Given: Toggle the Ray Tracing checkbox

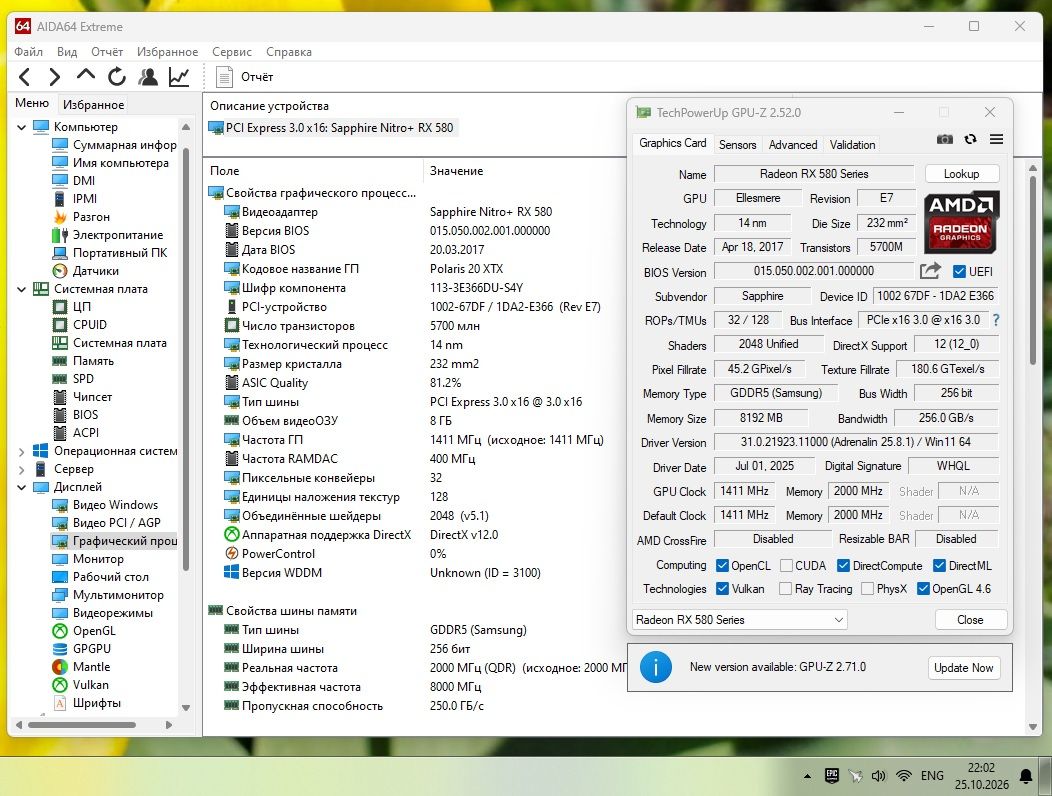Looking at the screenshot, I should click(x=785, y=589).
